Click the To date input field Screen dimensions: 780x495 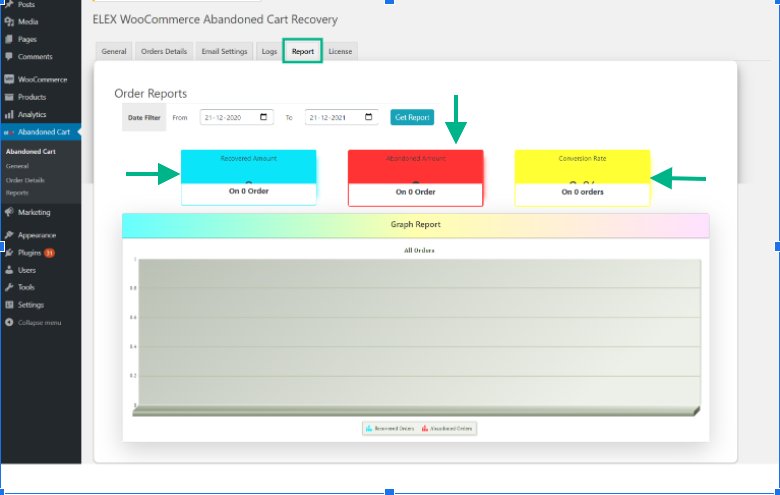(341, 117)
